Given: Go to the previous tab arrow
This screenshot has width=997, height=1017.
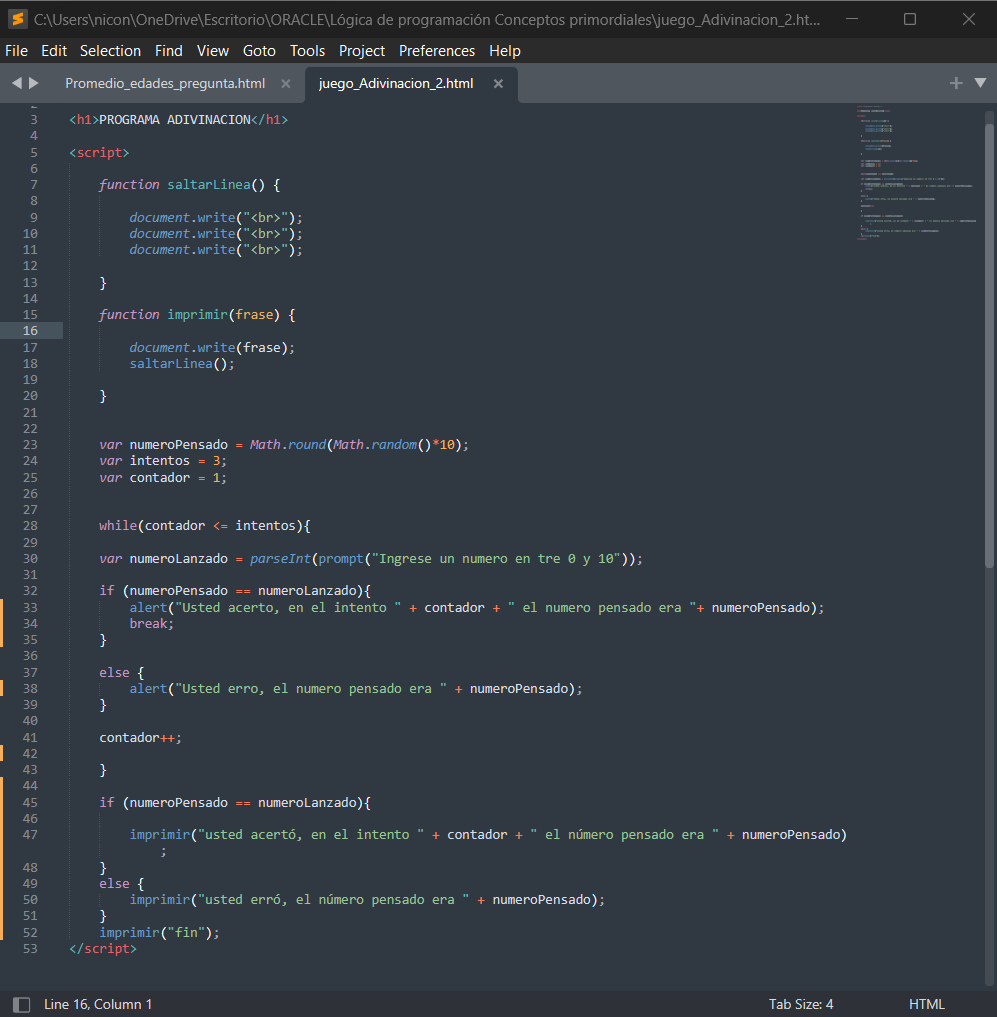Looking at the screenshot, I should pos(17,83).
